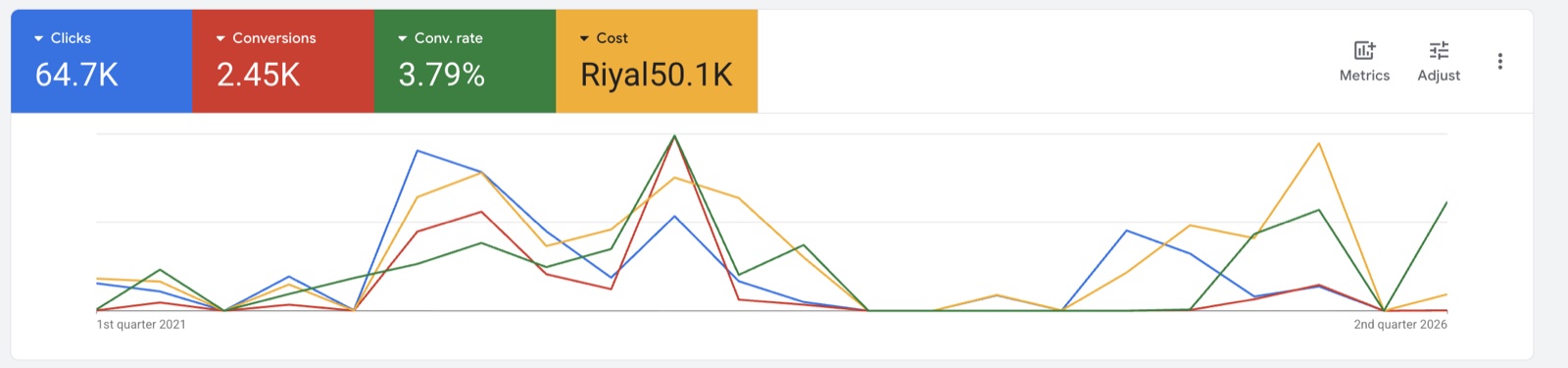Click the Riyal50.1K cost value
The width and height of the screenshot is (1568, 368).
click(x=657, y=75)
